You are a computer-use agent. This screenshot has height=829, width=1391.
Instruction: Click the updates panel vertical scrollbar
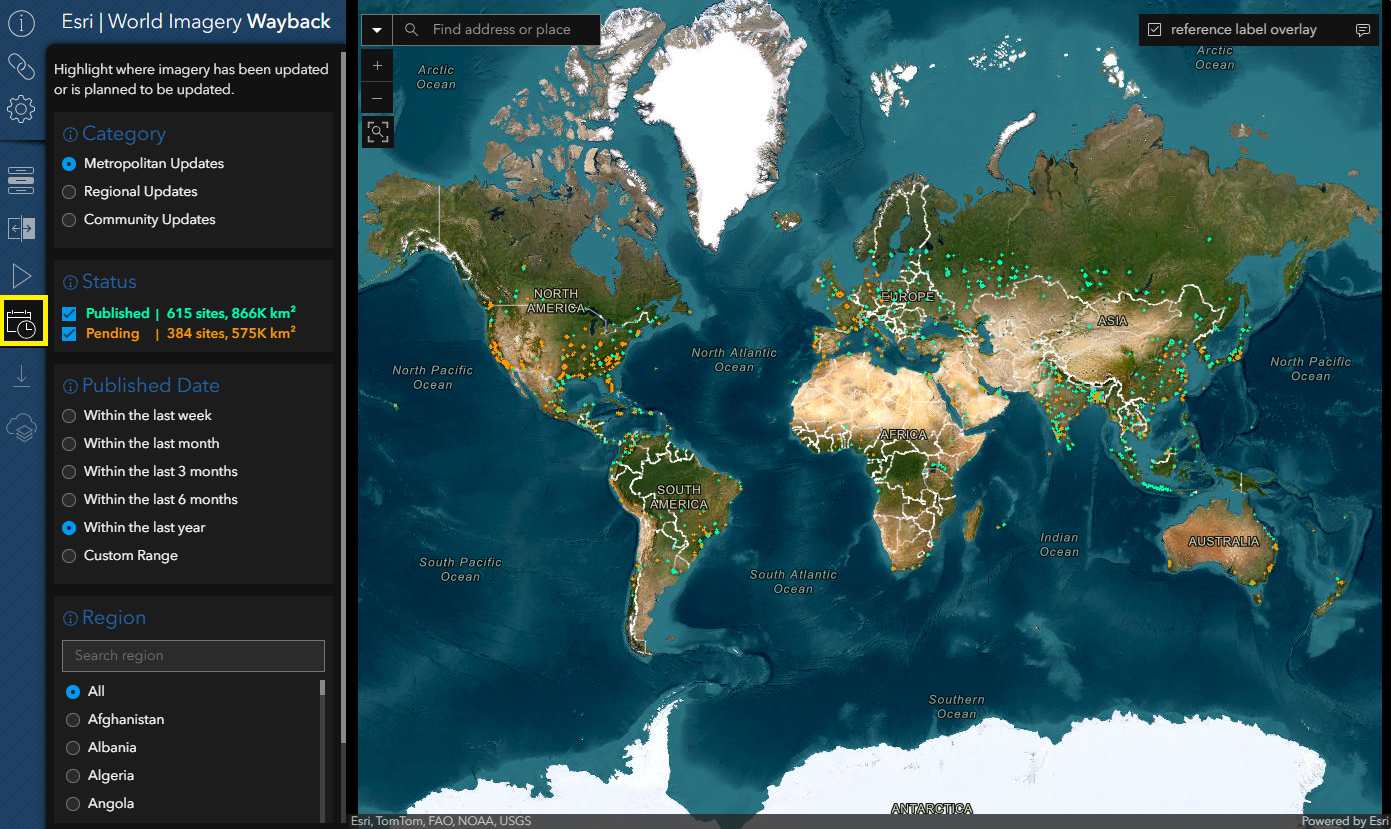click(343, 397)
